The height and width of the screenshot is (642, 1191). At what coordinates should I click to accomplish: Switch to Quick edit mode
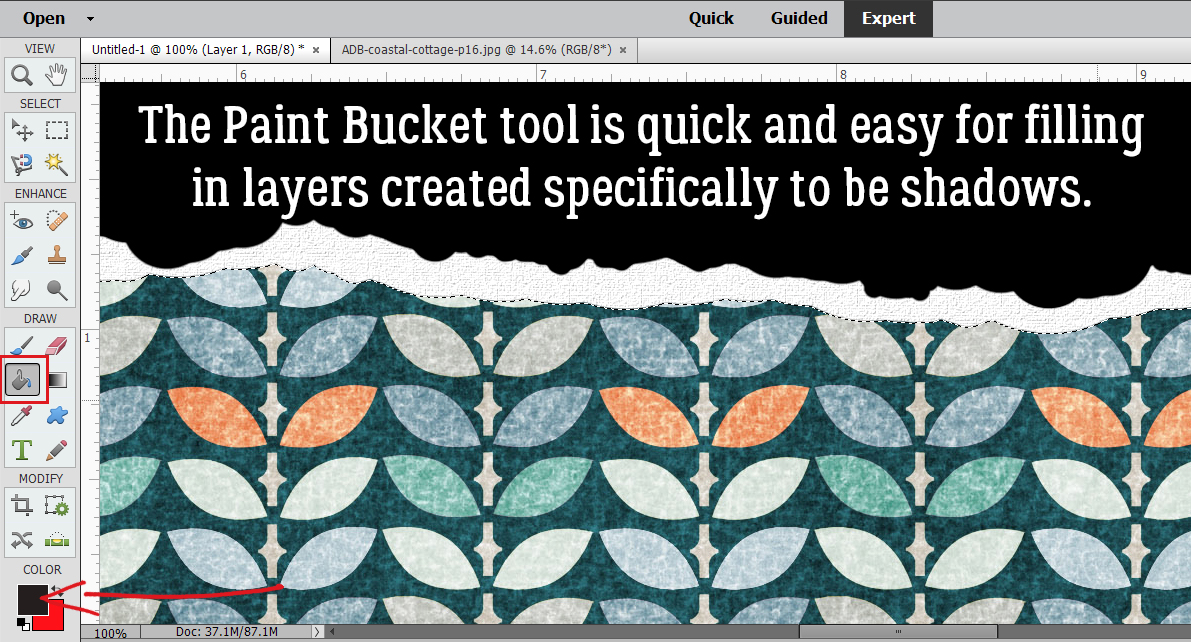coord(711,18)
